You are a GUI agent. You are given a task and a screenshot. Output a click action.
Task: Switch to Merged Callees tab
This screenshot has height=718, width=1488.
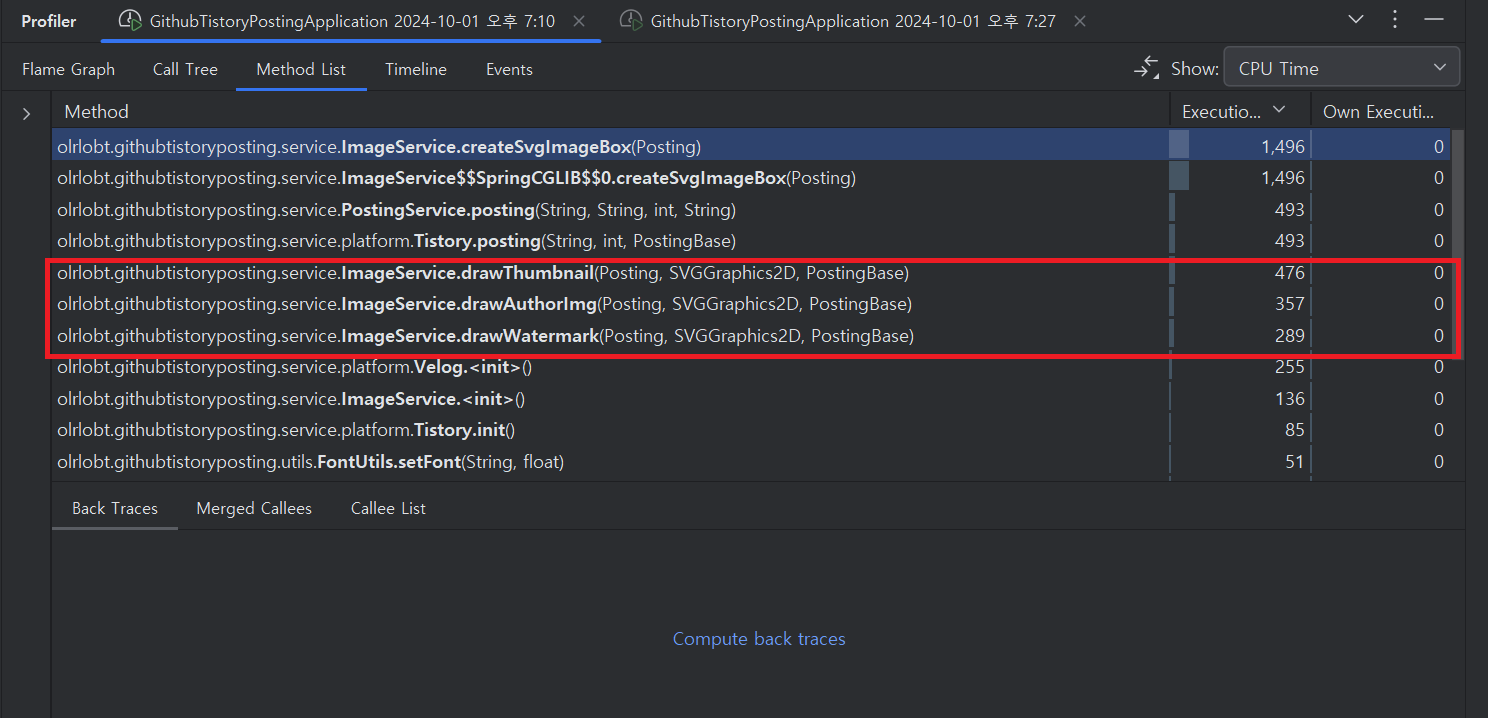point(254,508)
